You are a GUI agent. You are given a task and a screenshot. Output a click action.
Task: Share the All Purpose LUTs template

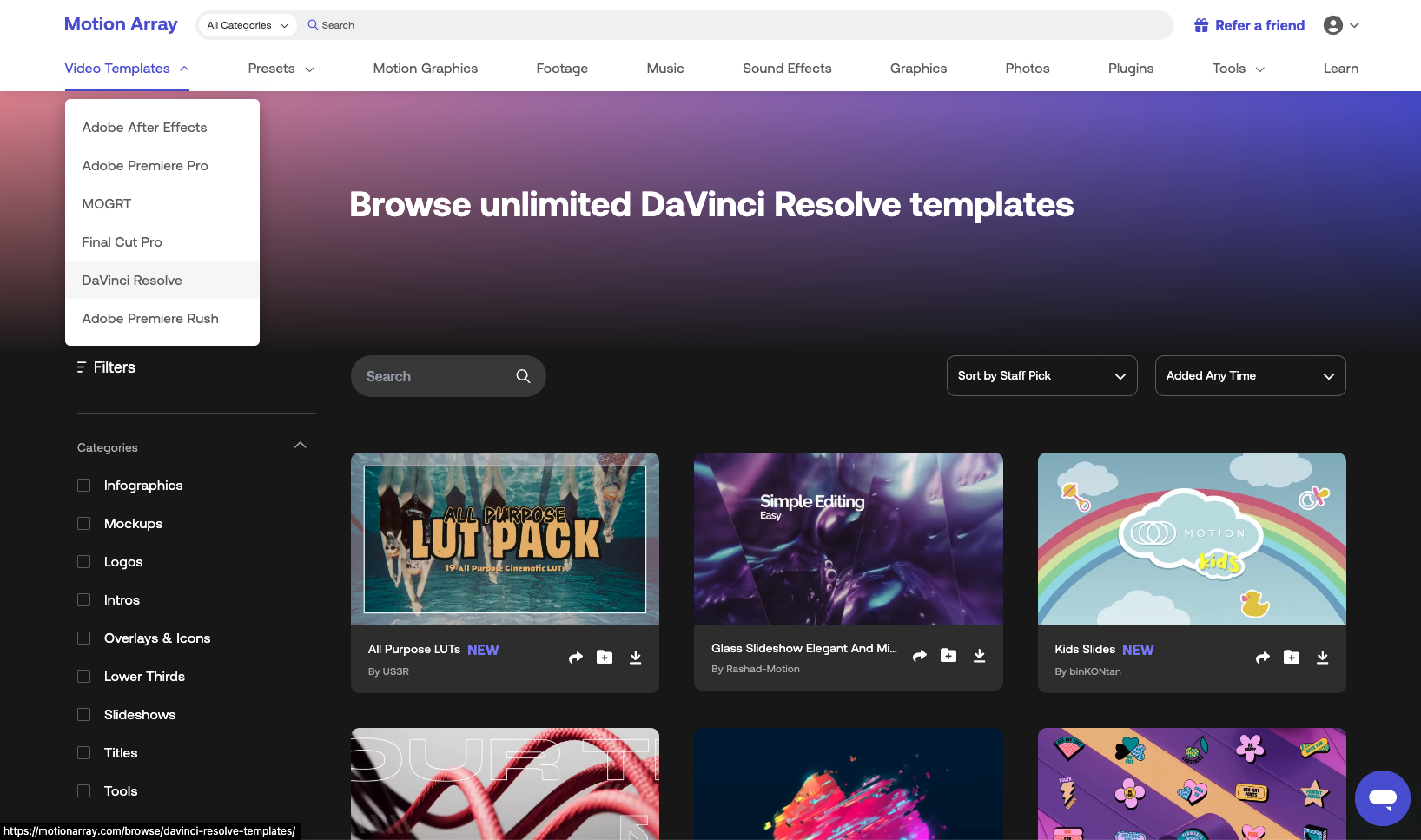click(575, 658)
